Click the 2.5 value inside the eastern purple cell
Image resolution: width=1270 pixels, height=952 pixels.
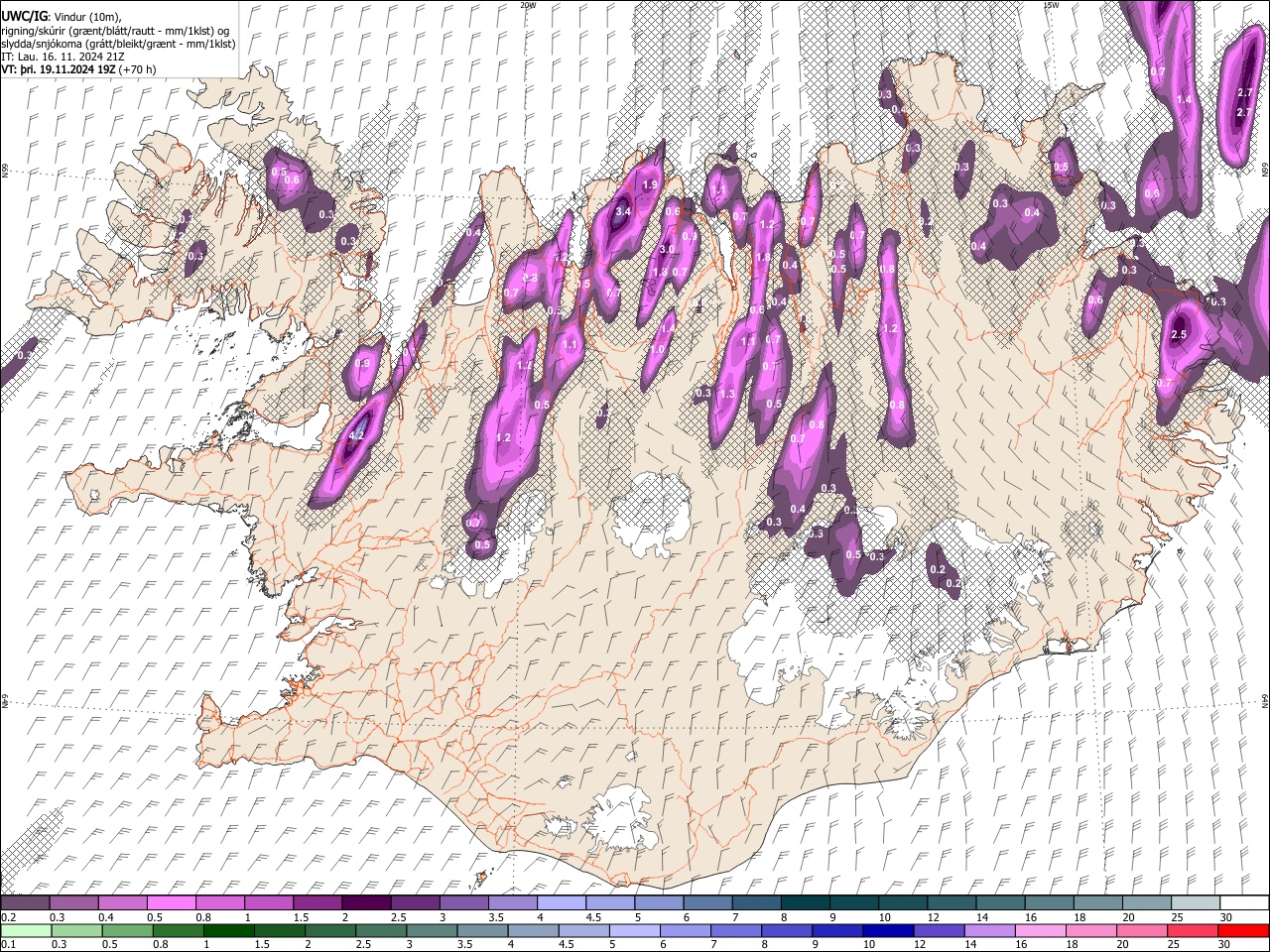[1179, 335]
